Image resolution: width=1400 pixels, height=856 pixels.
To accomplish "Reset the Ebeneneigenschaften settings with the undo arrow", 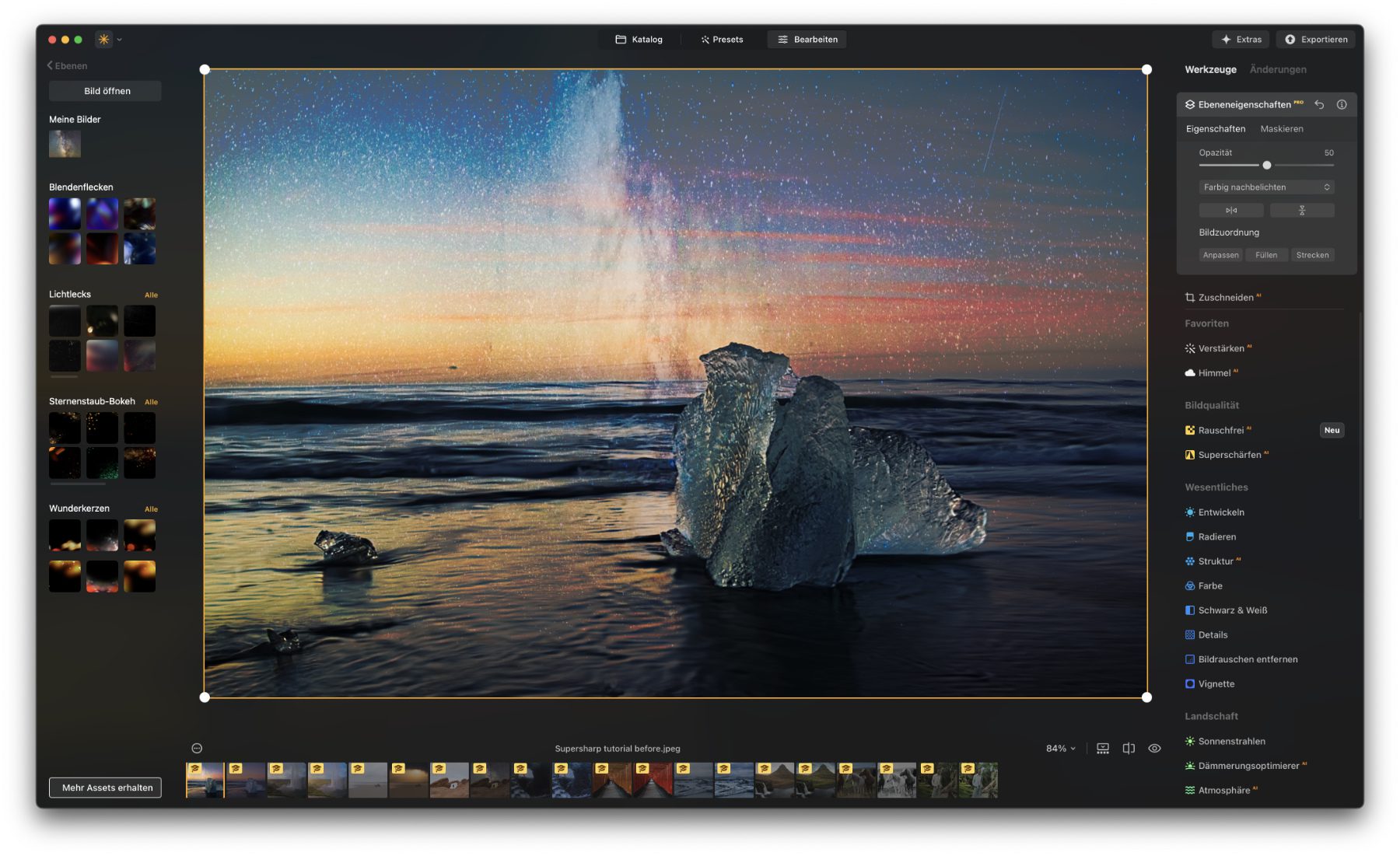I will click(x=1319, y=104).
